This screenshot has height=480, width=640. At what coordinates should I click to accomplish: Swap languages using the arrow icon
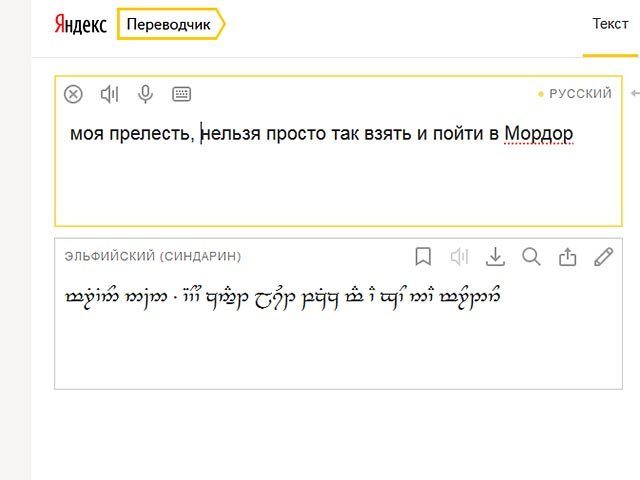634,94
